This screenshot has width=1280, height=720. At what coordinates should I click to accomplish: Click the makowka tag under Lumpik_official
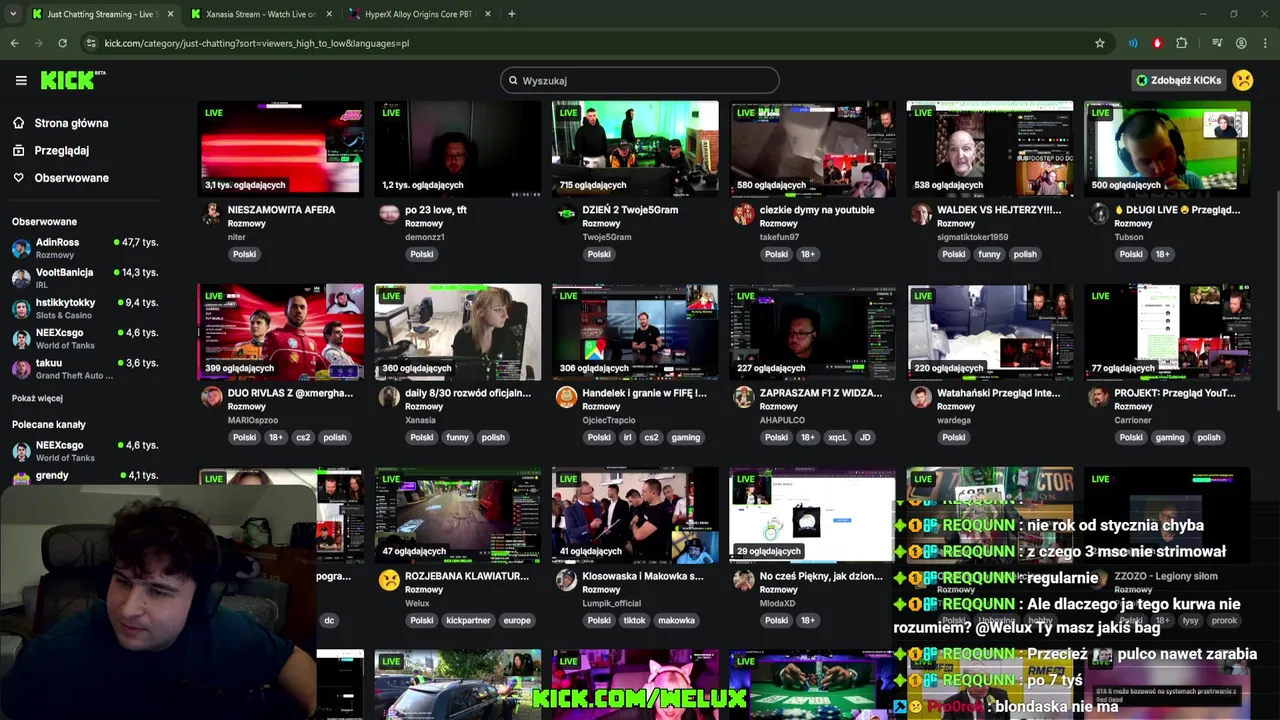(676, 620)
